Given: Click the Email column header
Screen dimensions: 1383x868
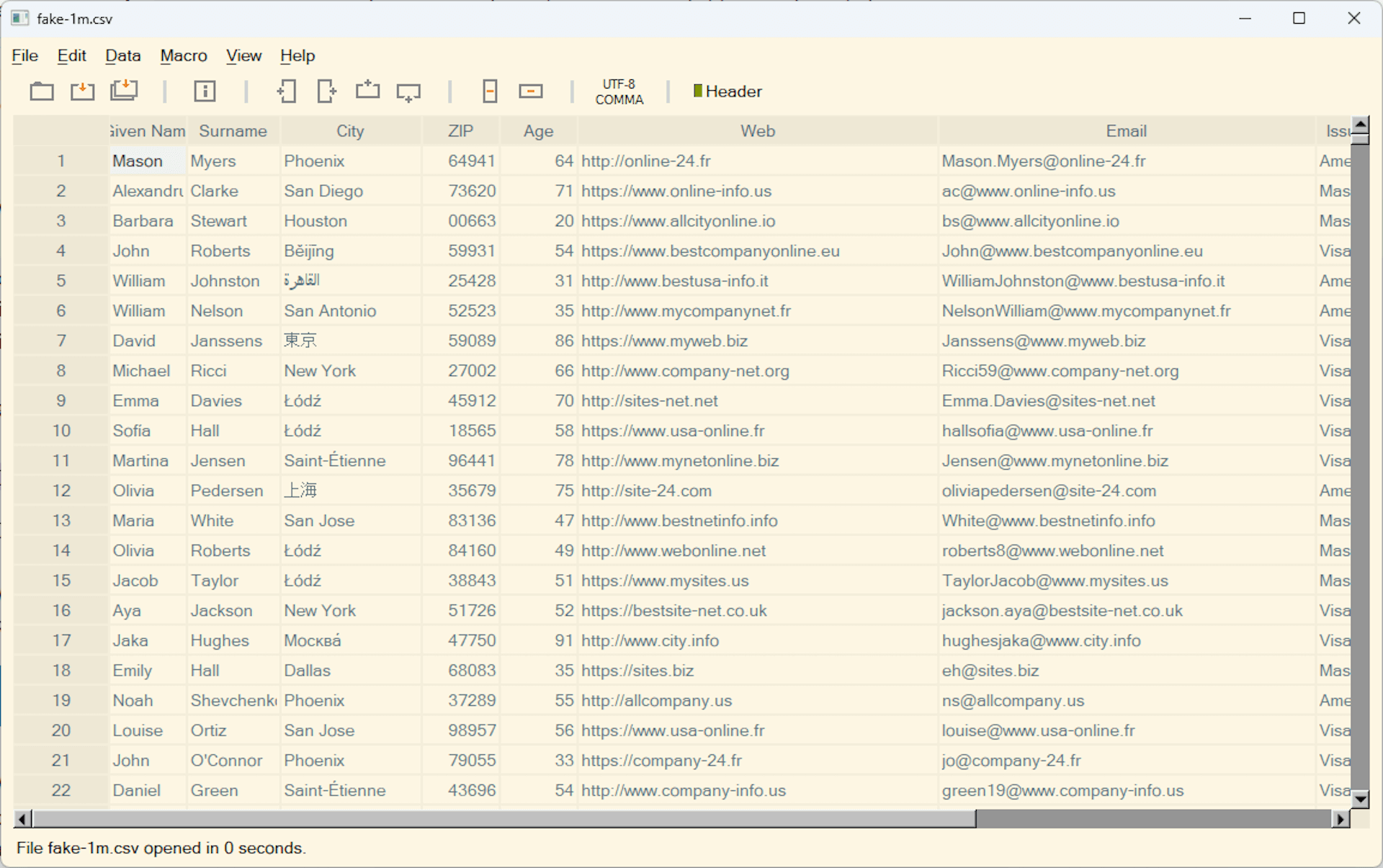Looking at the screenshot, I should [x=1126, y=131].
